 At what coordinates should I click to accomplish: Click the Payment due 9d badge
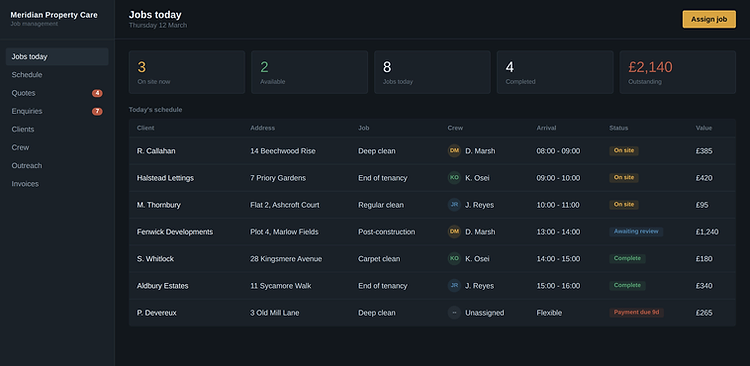[637, 312]
